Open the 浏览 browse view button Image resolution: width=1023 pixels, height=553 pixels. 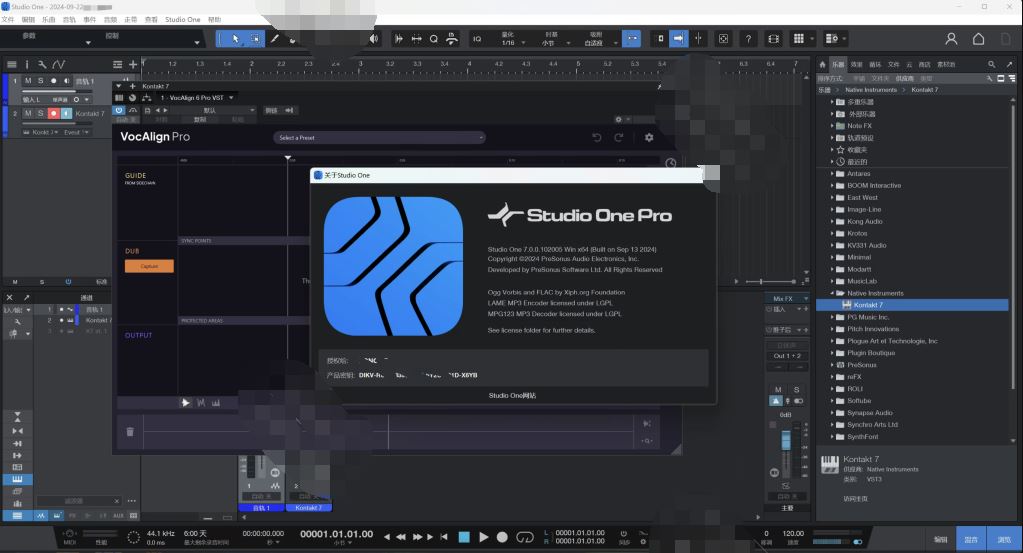click(1004, 539)
